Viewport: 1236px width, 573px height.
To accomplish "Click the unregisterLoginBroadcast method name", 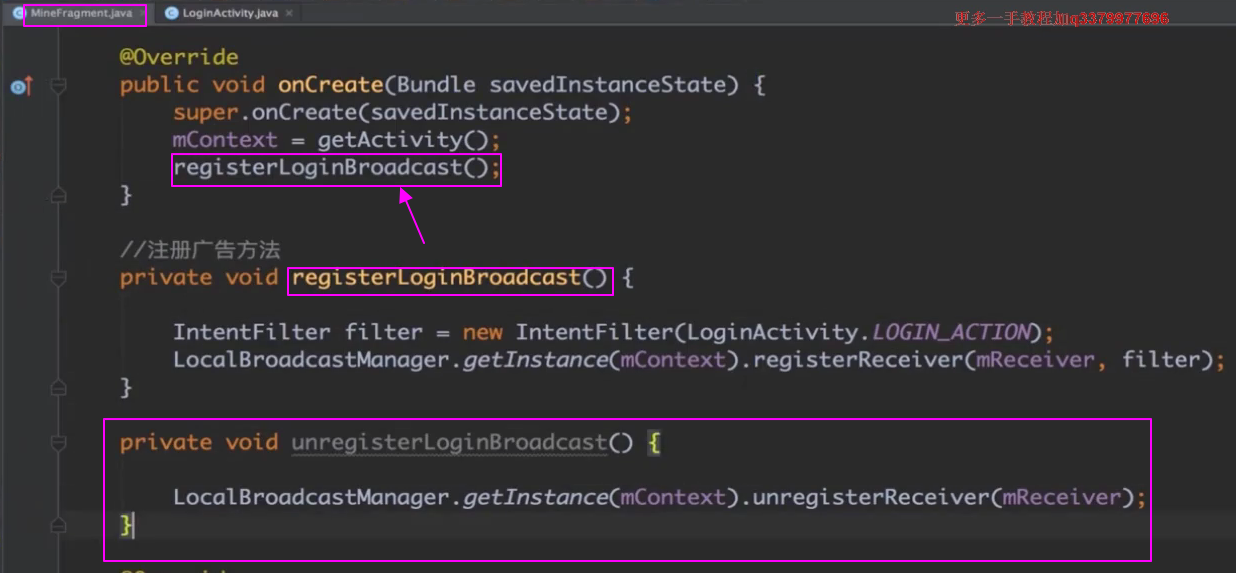I will [449, 442].
